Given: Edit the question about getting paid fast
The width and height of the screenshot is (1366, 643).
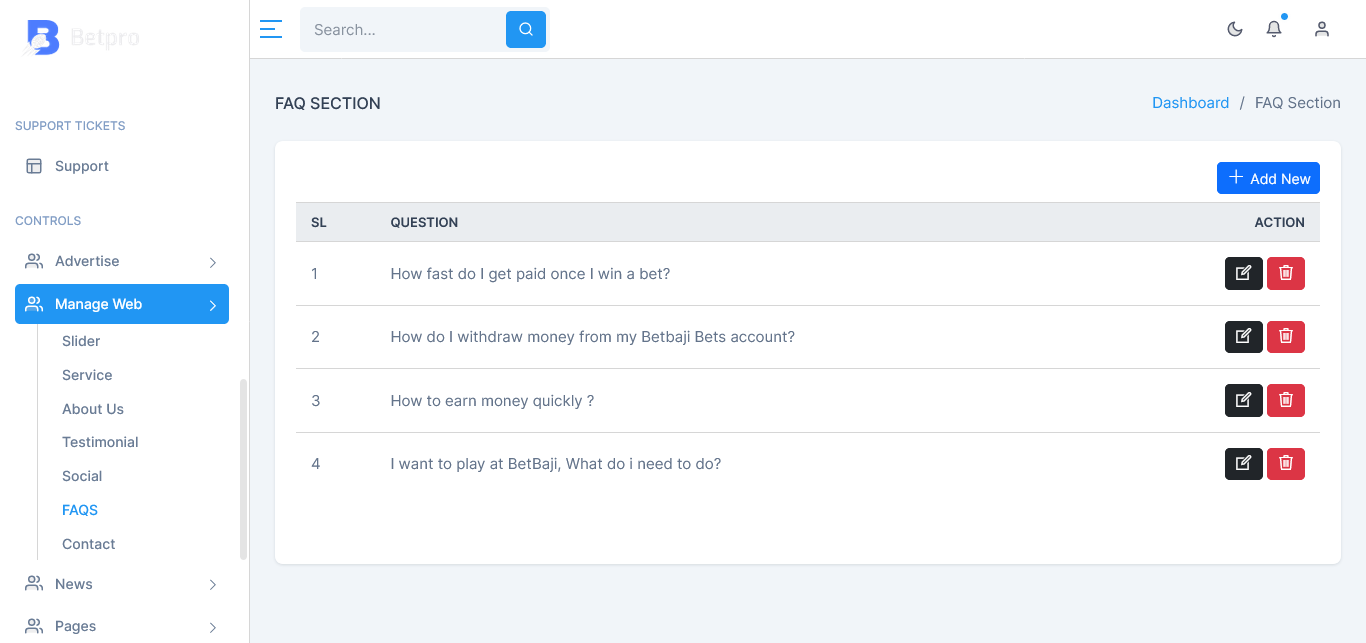Looking at the screenshot, I should (x=1244, y=273).
